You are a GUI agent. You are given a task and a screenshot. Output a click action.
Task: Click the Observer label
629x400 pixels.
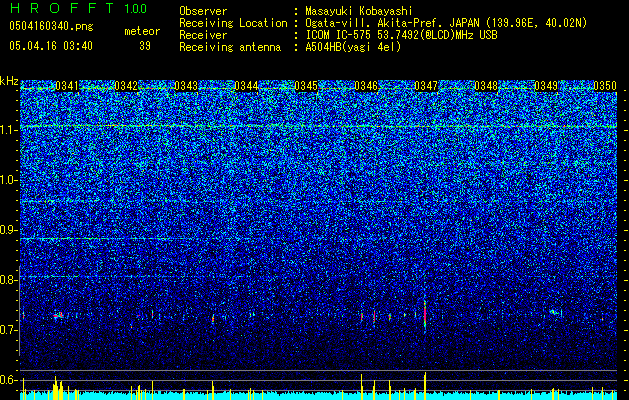click(x=203, y=11)
